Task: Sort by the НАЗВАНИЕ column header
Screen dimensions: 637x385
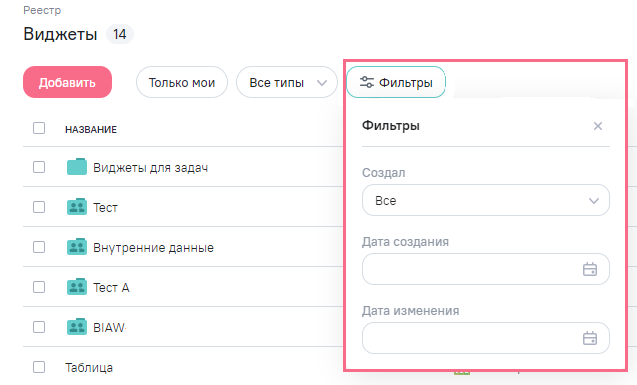Action: (91, 130)
